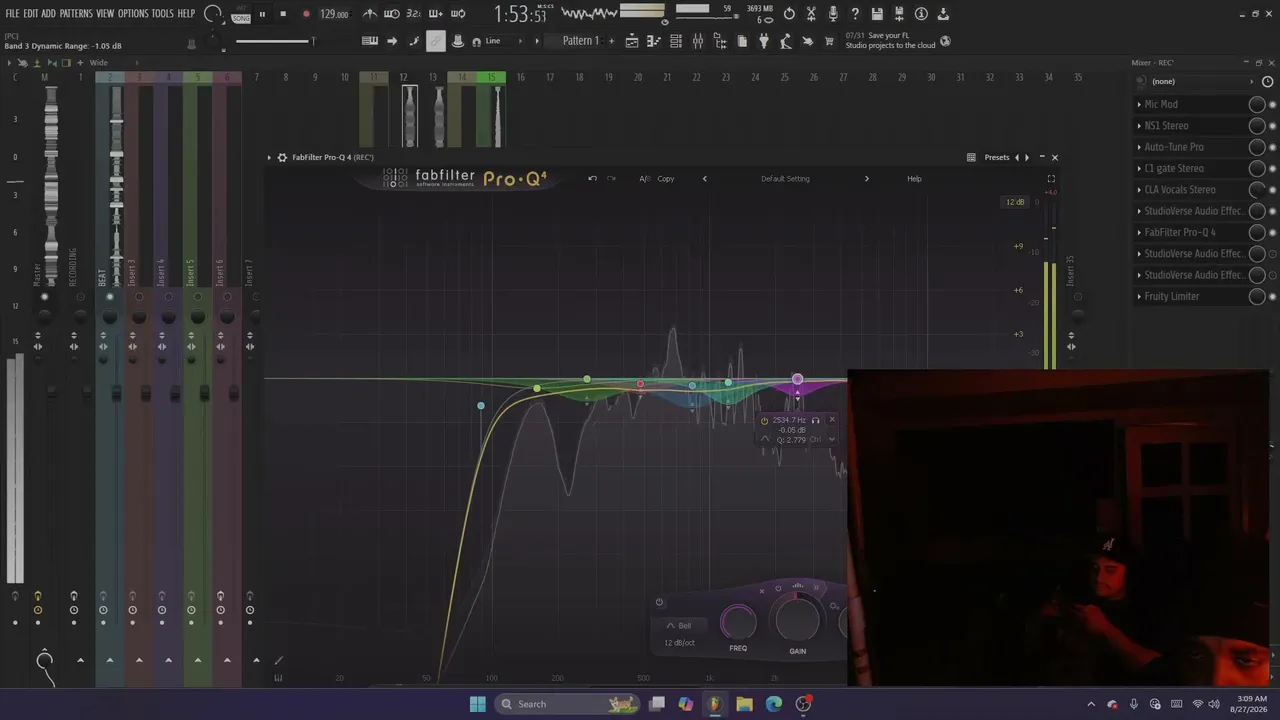Toggle the C1 gate Stereo enable knob
The width and height of the screenshot is (1280, 720).
pos(1257,168)
